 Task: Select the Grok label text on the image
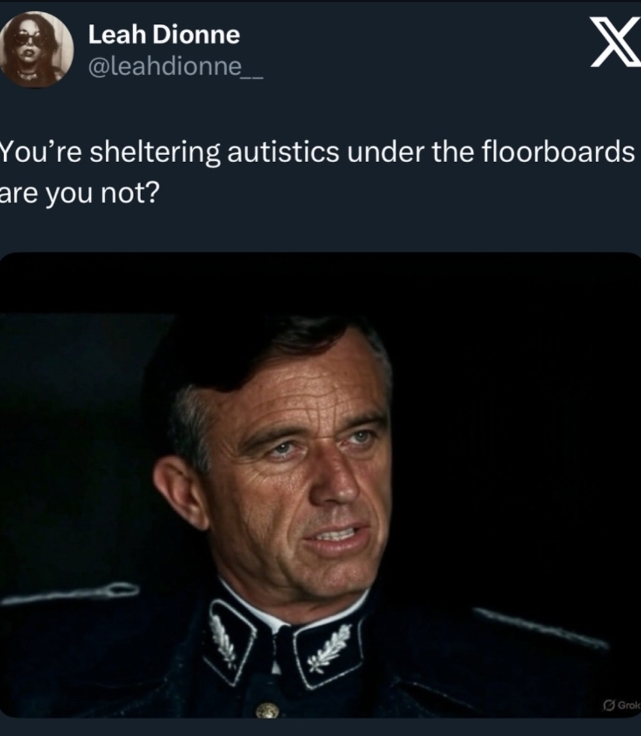(628, 705)
